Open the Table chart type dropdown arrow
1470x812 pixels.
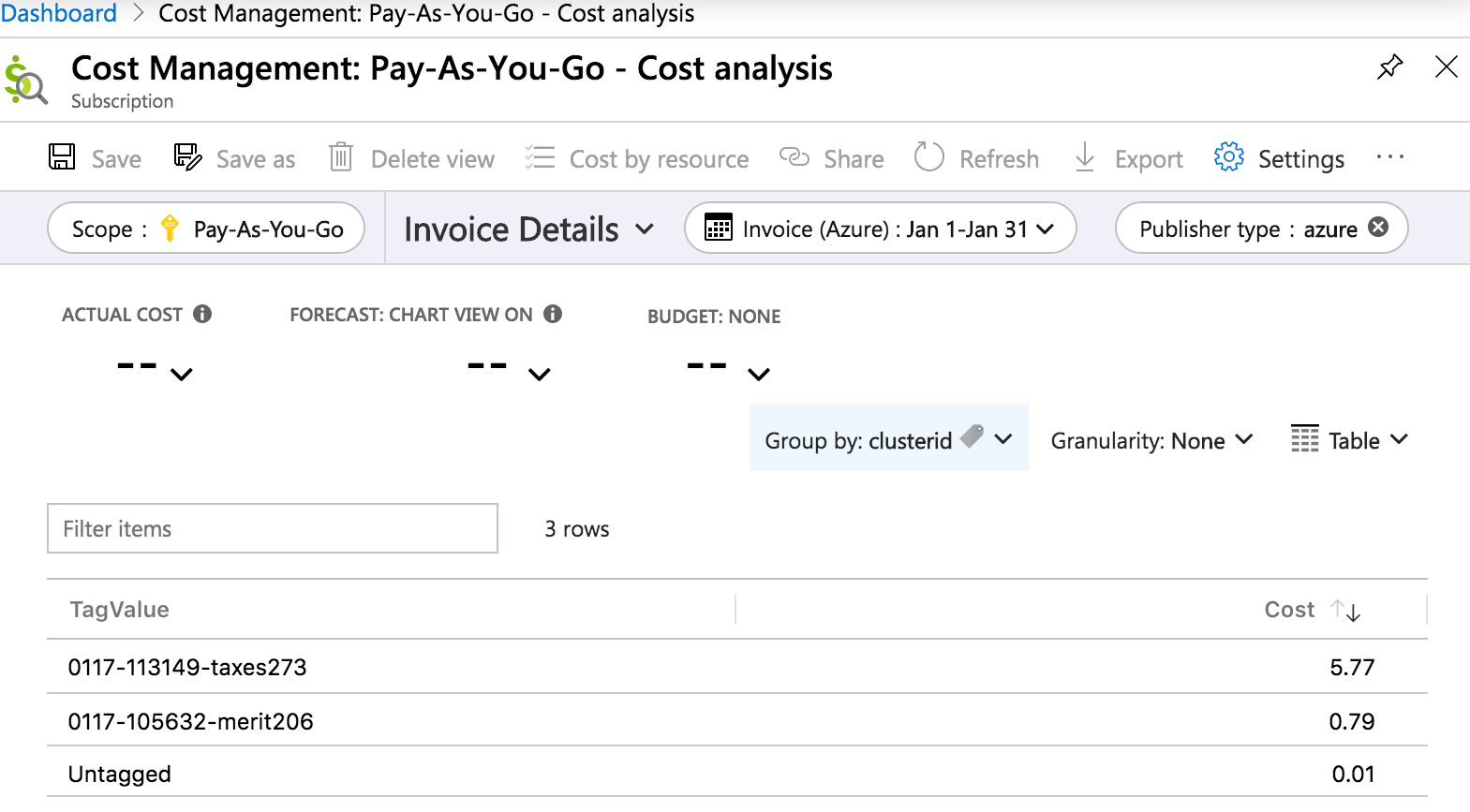point(1399,438)
